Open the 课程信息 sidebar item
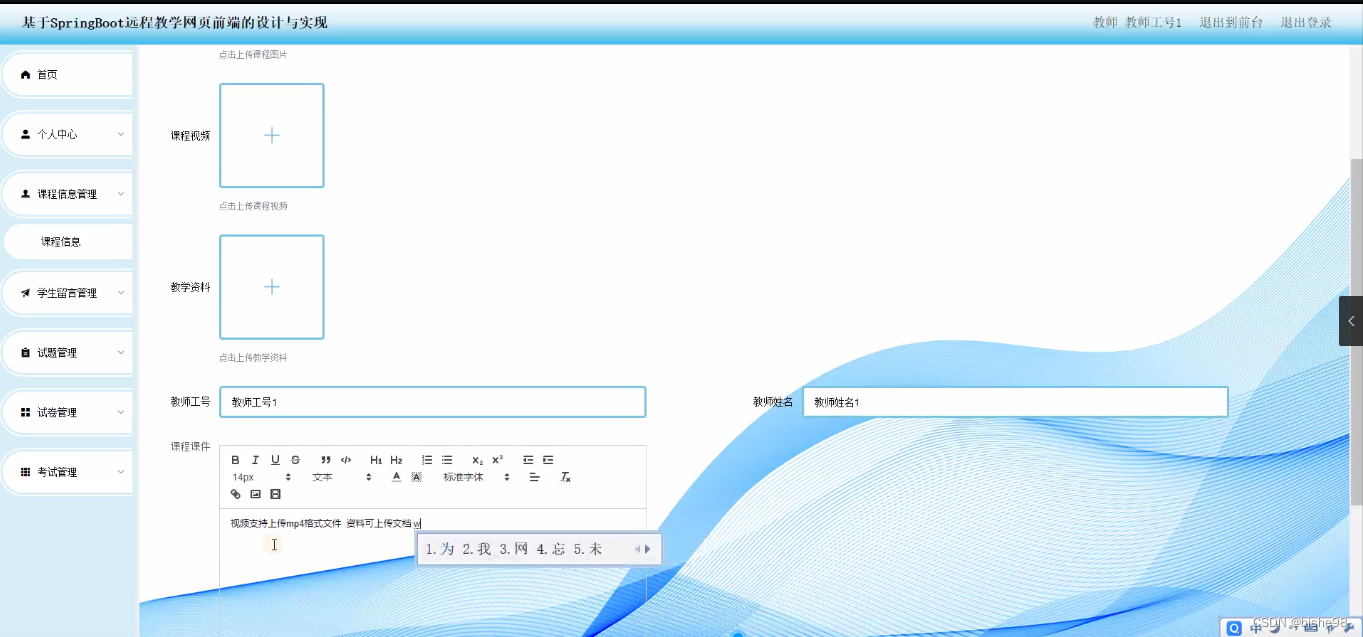The width and height of the screenshot is (1363, 637). point(65,241)
